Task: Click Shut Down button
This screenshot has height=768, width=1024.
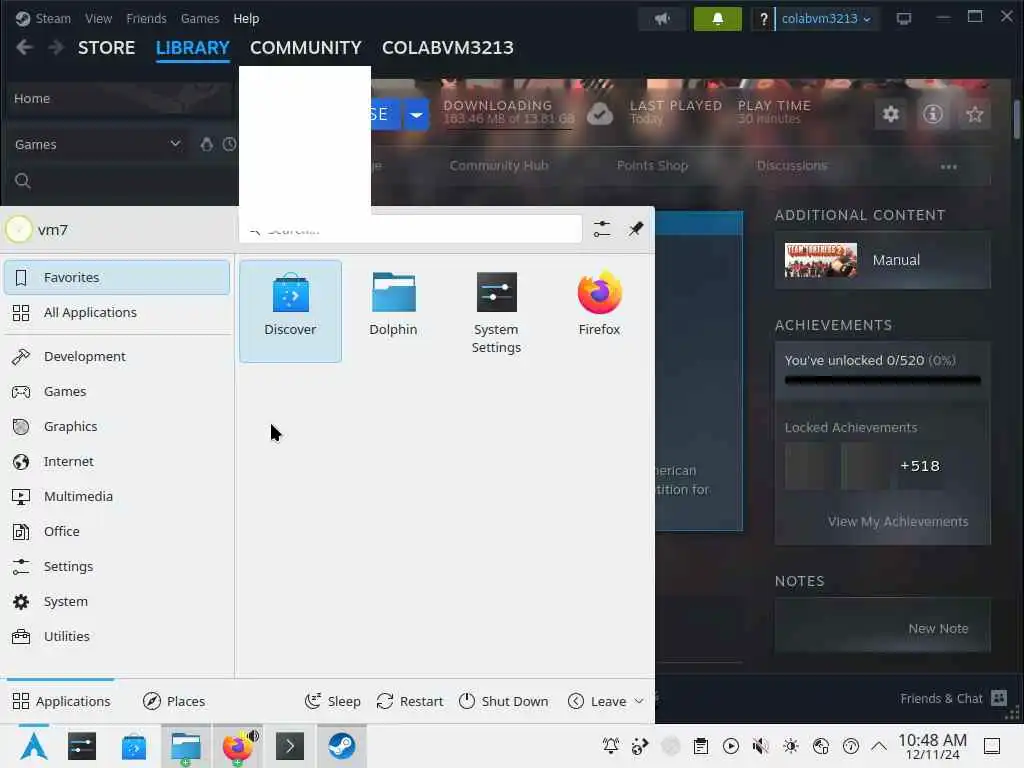Action: pos(504,701)
